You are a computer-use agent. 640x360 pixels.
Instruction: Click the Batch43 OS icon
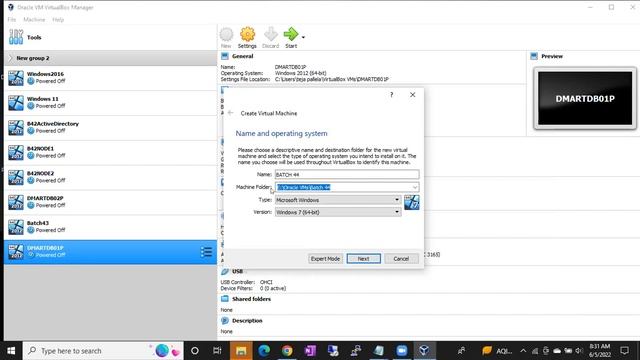16,227
